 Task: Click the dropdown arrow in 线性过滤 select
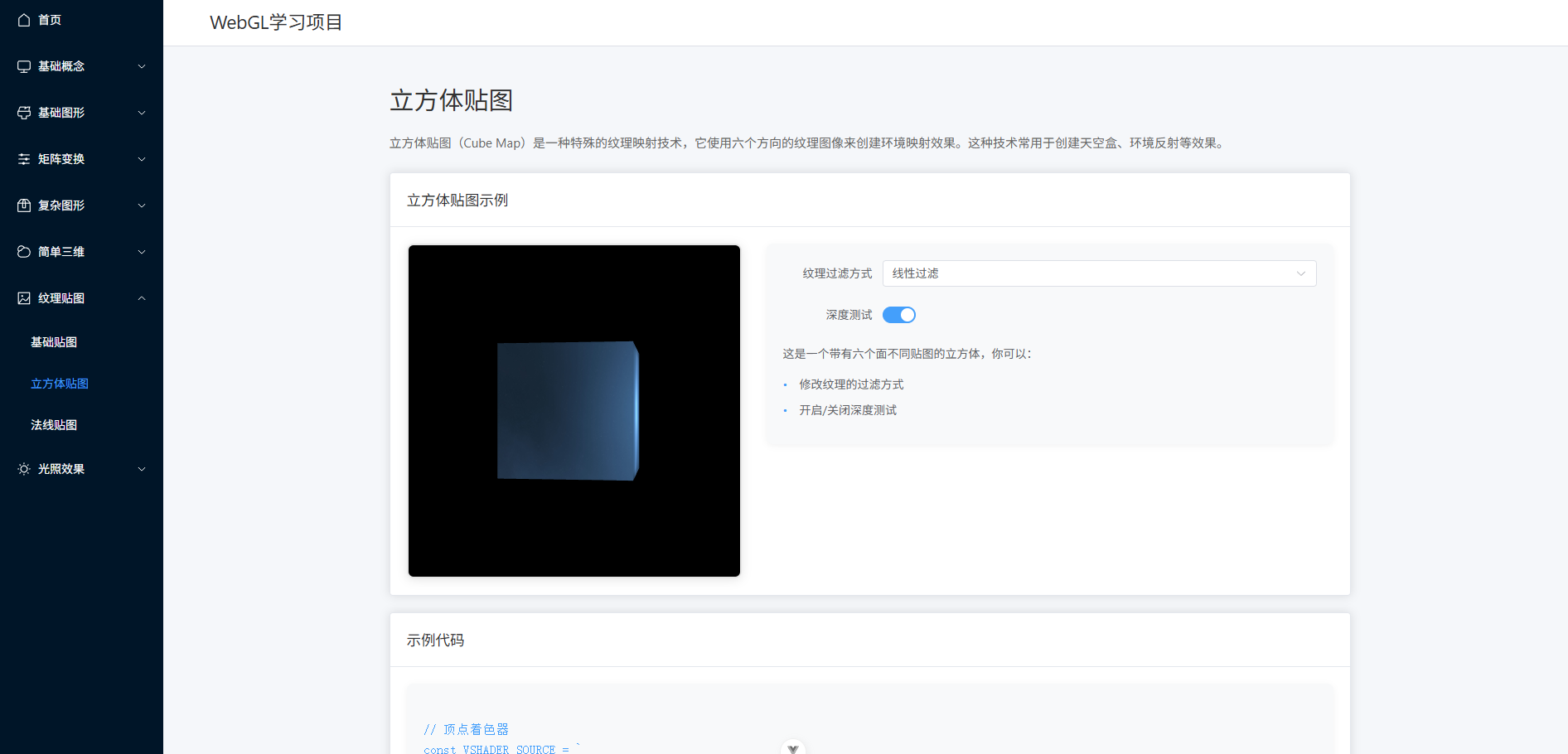point(1300,273)
